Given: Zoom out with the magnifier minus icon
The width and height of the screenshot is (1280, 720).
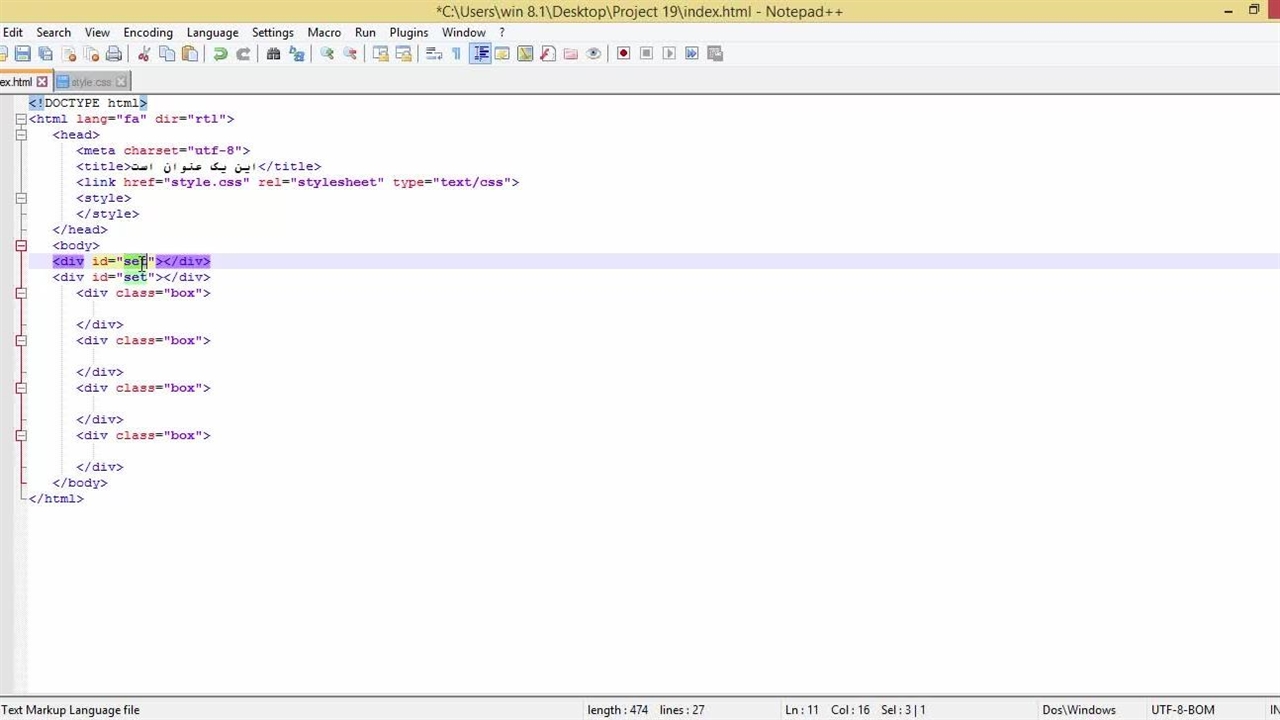Looking at the screenshot, I should (x=350, y=54).
